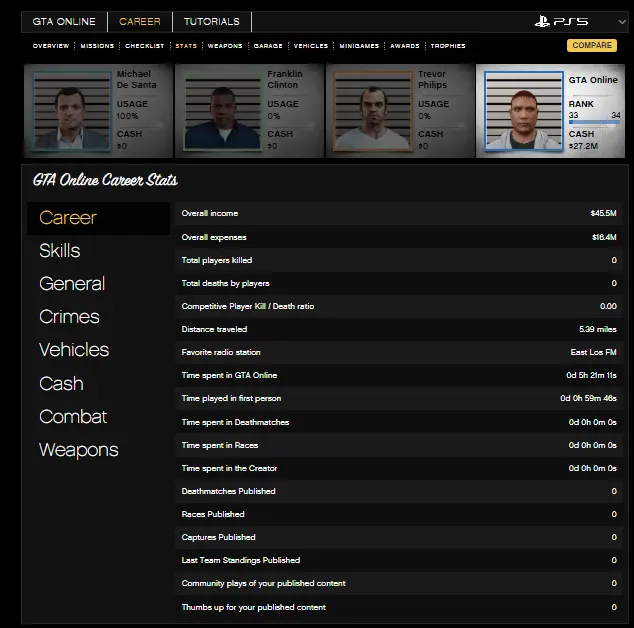Open the TUTORIALS top tab
Viewport: 634px width, 628px height.
coord(211,21)
